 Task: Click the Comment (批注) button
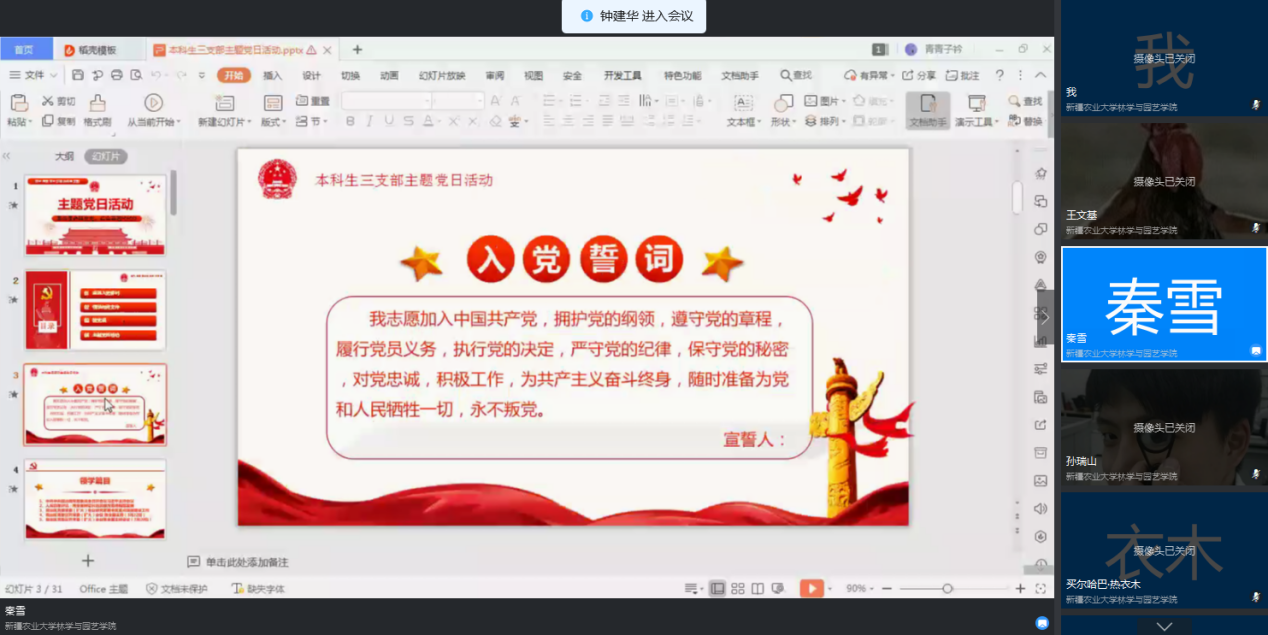coord(962,75)
